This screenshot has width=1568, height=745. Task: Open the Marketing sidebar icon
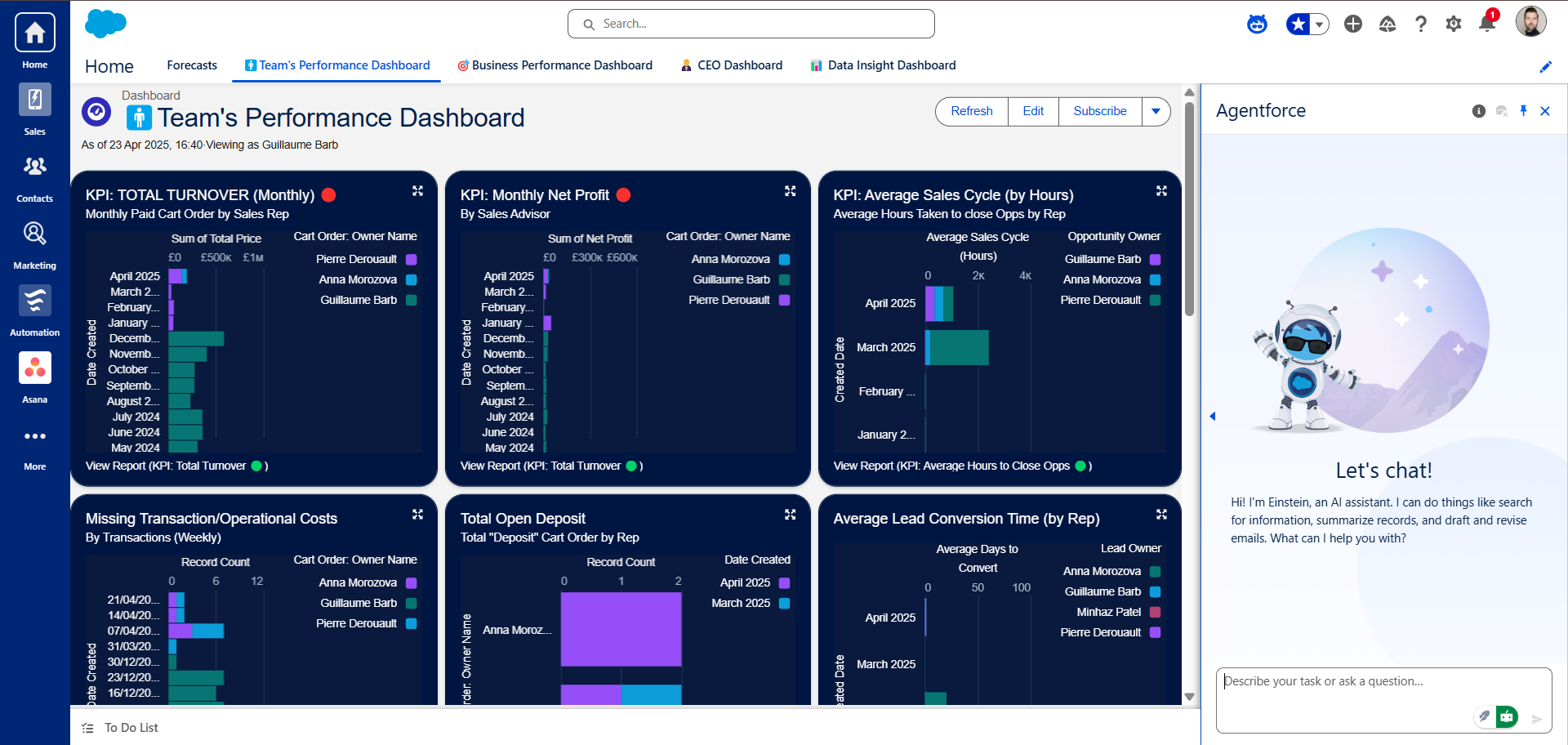(x=34, y=234)
